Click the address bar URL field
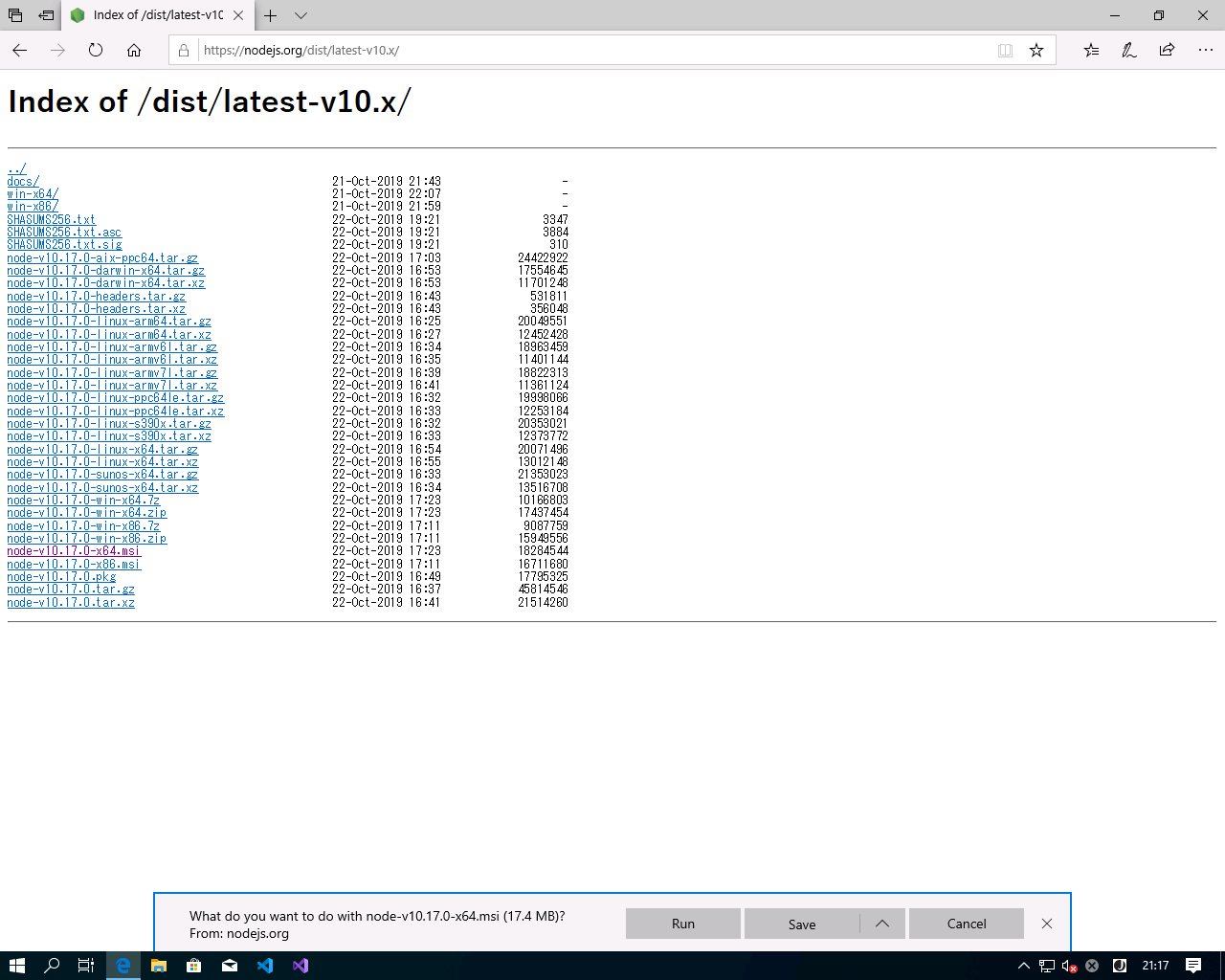This screenshot has height=980, width=1225. pyautogui.click(x=593, y=50)
